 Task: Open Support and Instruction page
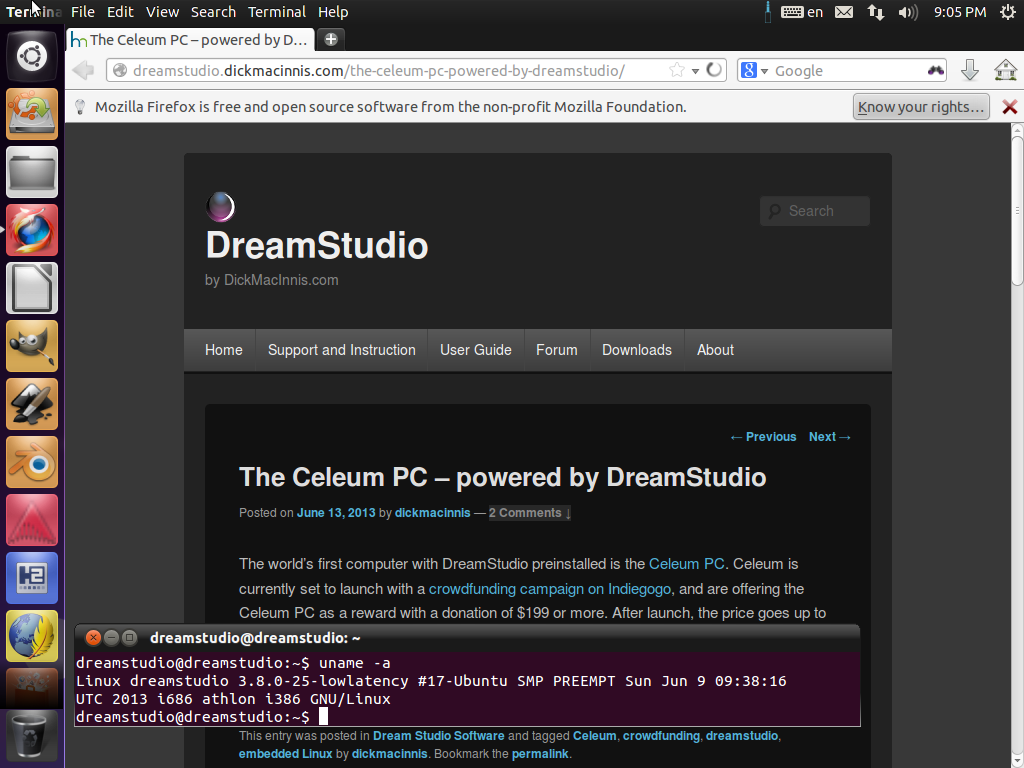[x=342, y=350]
